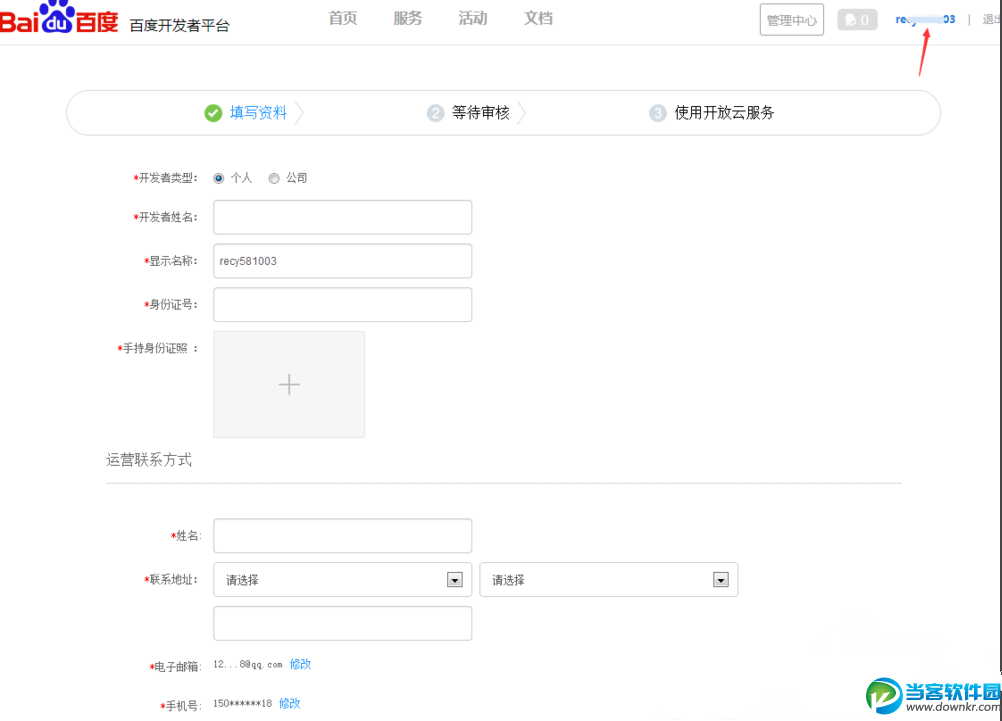Focus the 姓名 contact name field
The image size is (1002, 721).
[x=343, y=536]
